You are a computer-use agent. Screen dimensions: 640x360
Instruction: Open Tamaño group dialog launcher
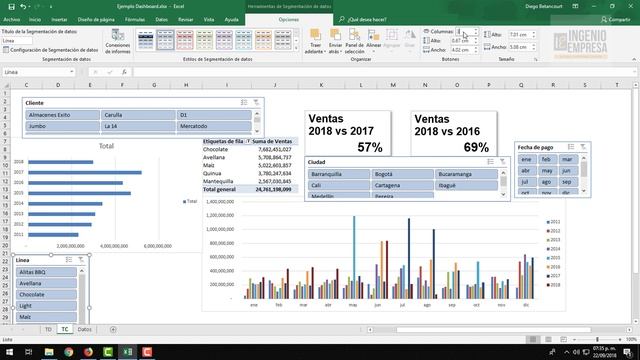click(x=536, y=60)
